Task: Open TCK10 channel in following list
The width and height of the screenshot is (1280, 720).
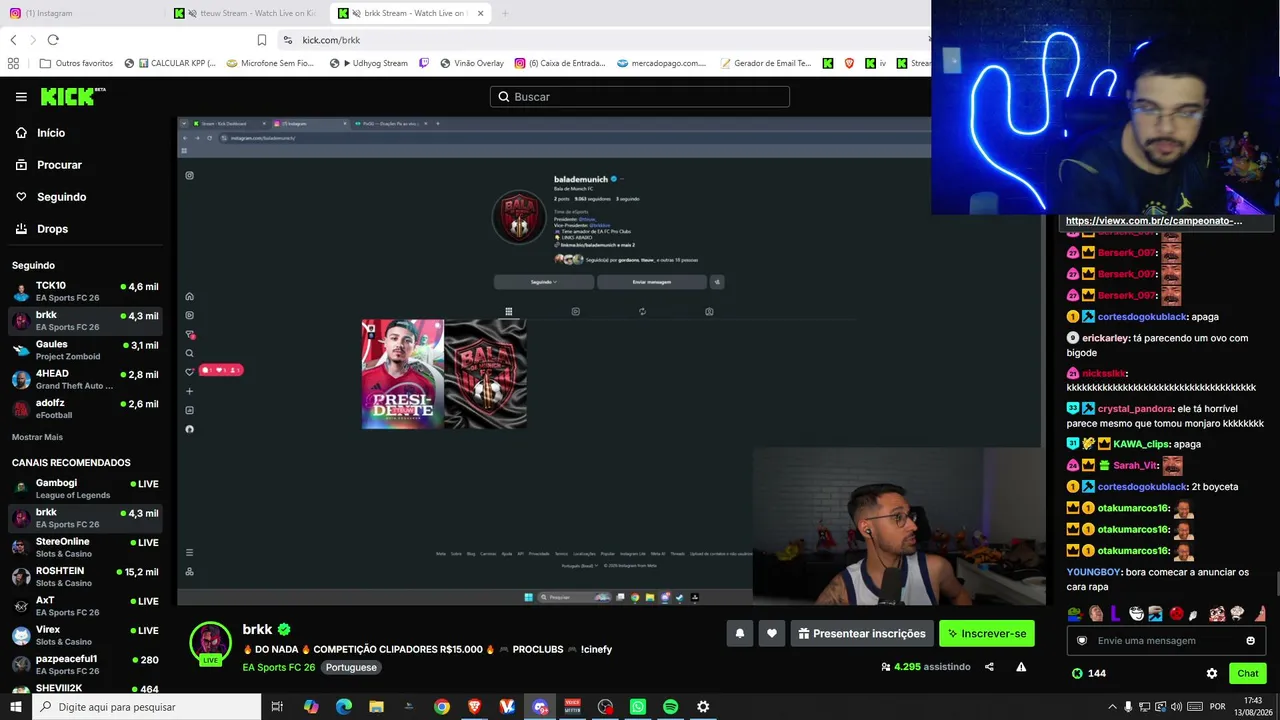Action: pos(85,292)
